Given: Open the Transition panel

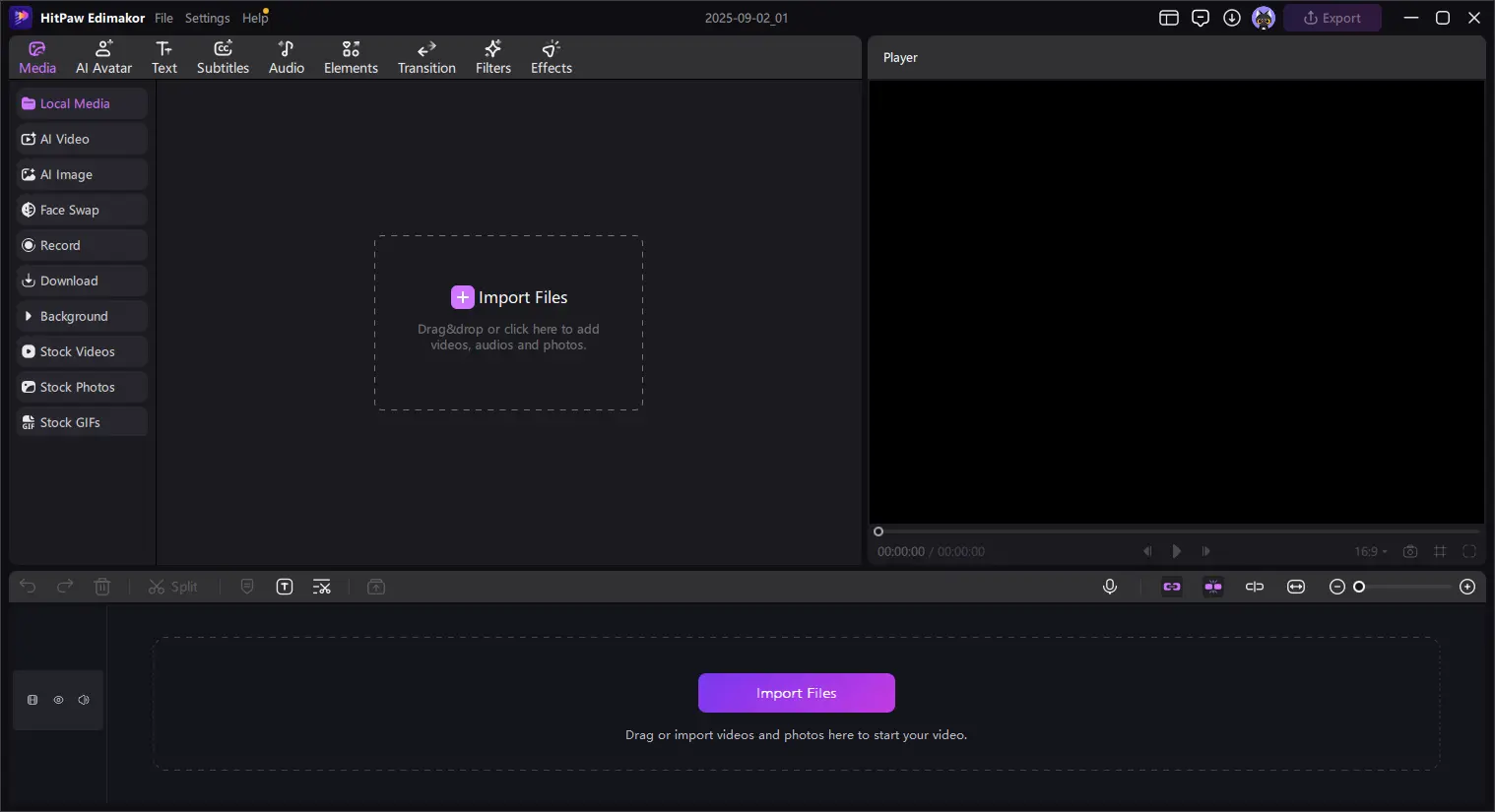Looking at the screenshot, I should [425, 56].
